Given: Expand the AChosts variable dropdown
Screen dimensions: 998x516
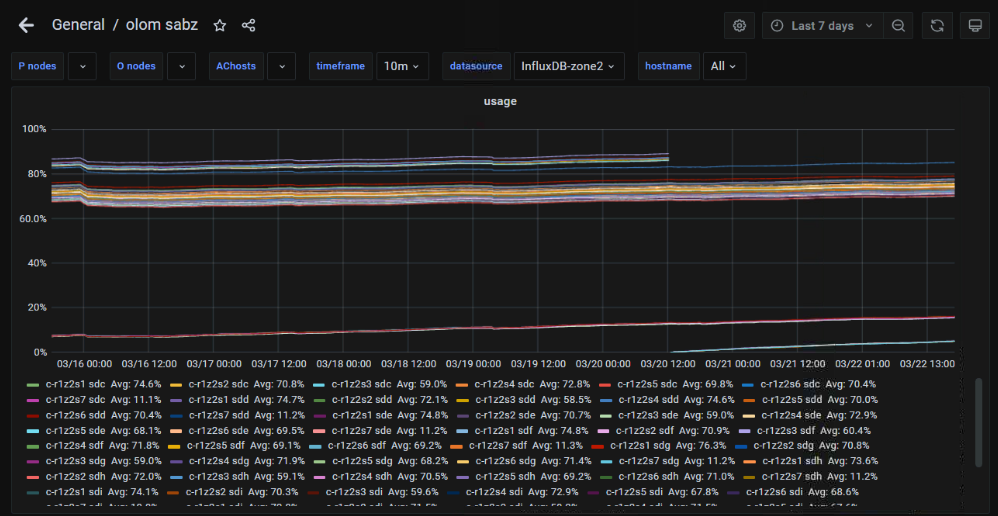Looking at the screenshot, I should [x=281, y=66].
